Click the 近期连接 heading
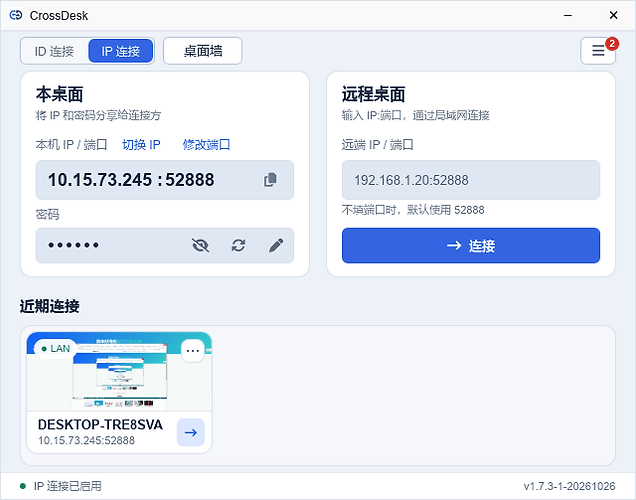Image resolution: width=636 pixels, height=500 pixels. (49, 306)
